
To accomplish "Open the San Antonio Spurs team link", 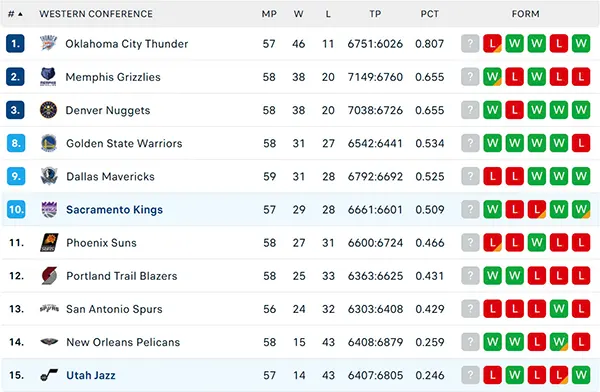I will [x=114, y=309].
